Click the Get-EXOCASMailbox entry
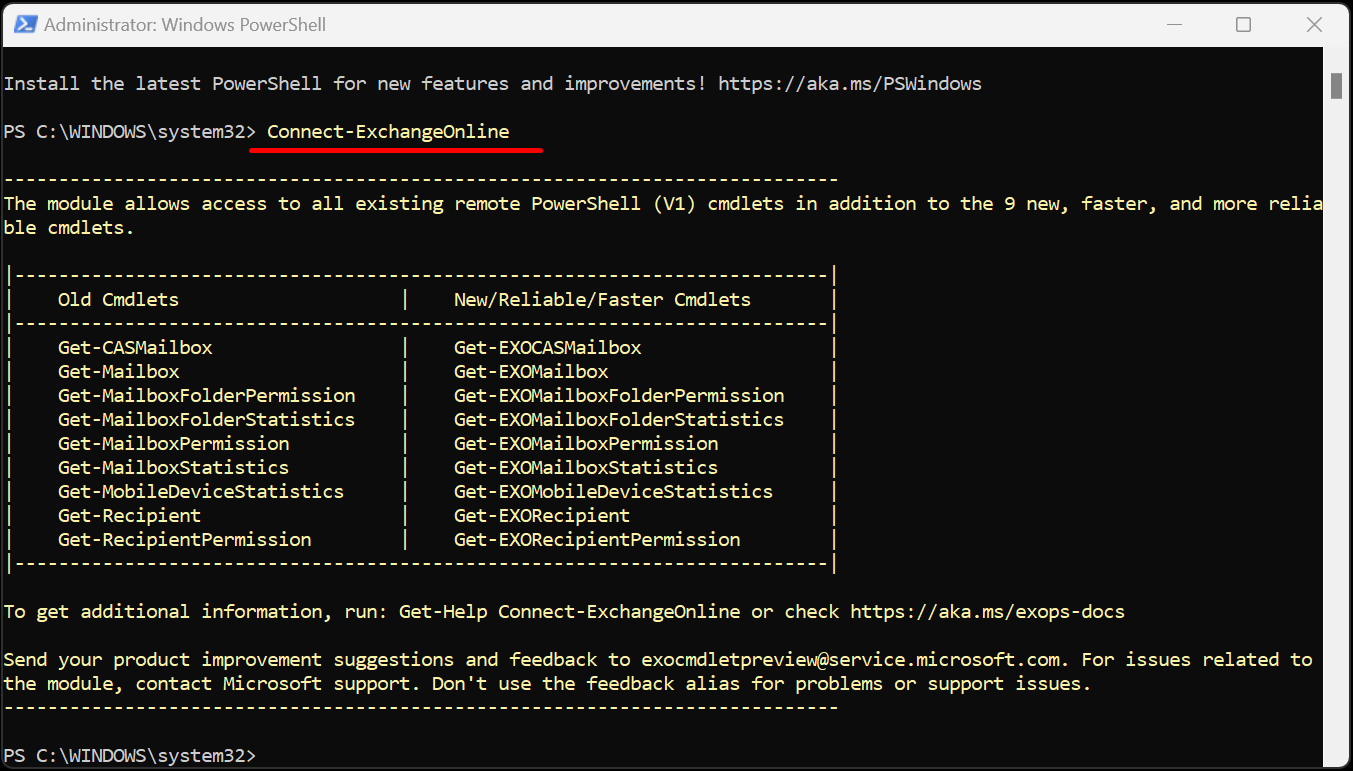Viewport: 1353px width, 771px height. [548, 348]
